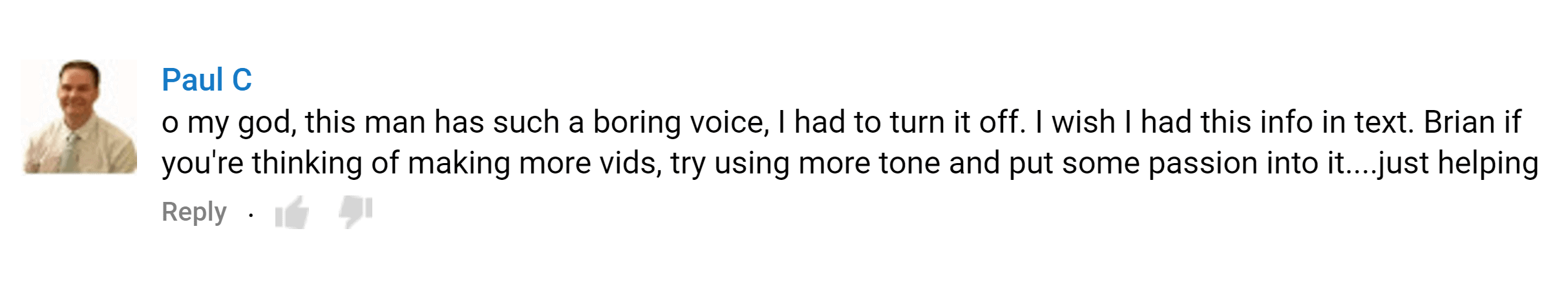Click "o my god" at comment start
Viewport: 1568px width, 299px height.
pos(229,123)
